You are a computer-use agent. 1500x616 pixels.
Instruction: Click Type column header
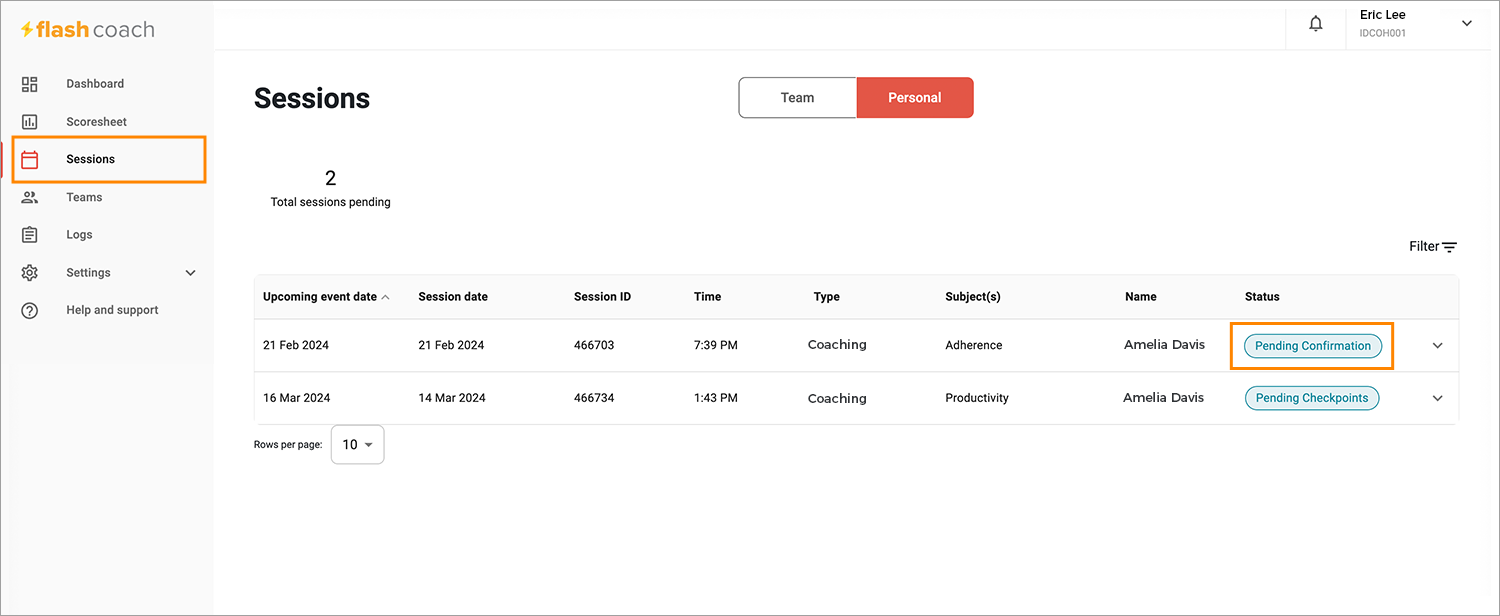coord(827,297)
